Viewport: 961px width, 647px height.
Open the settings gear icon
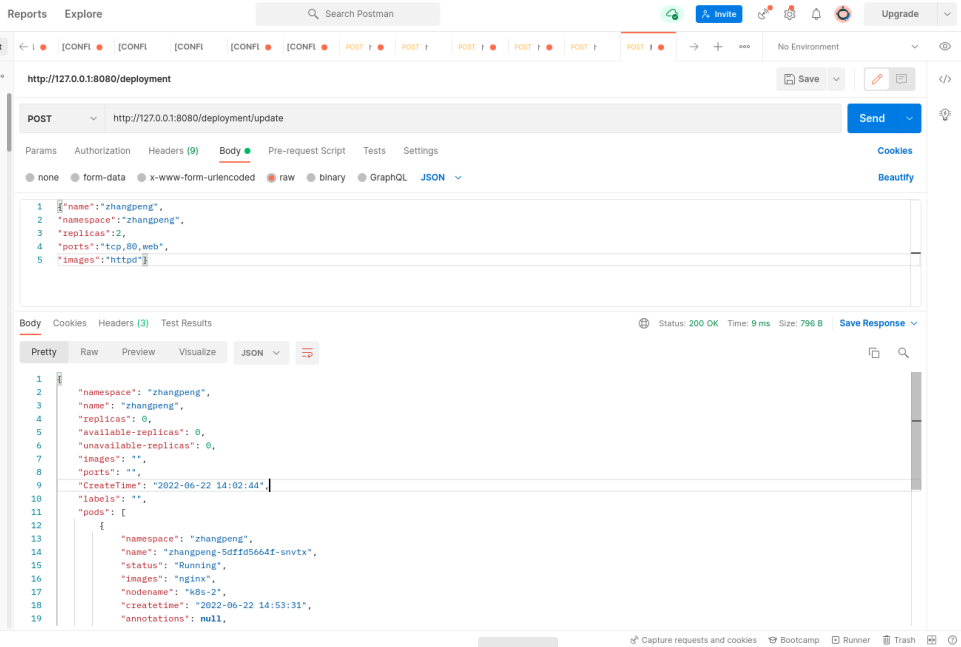(x=790, y=14)
